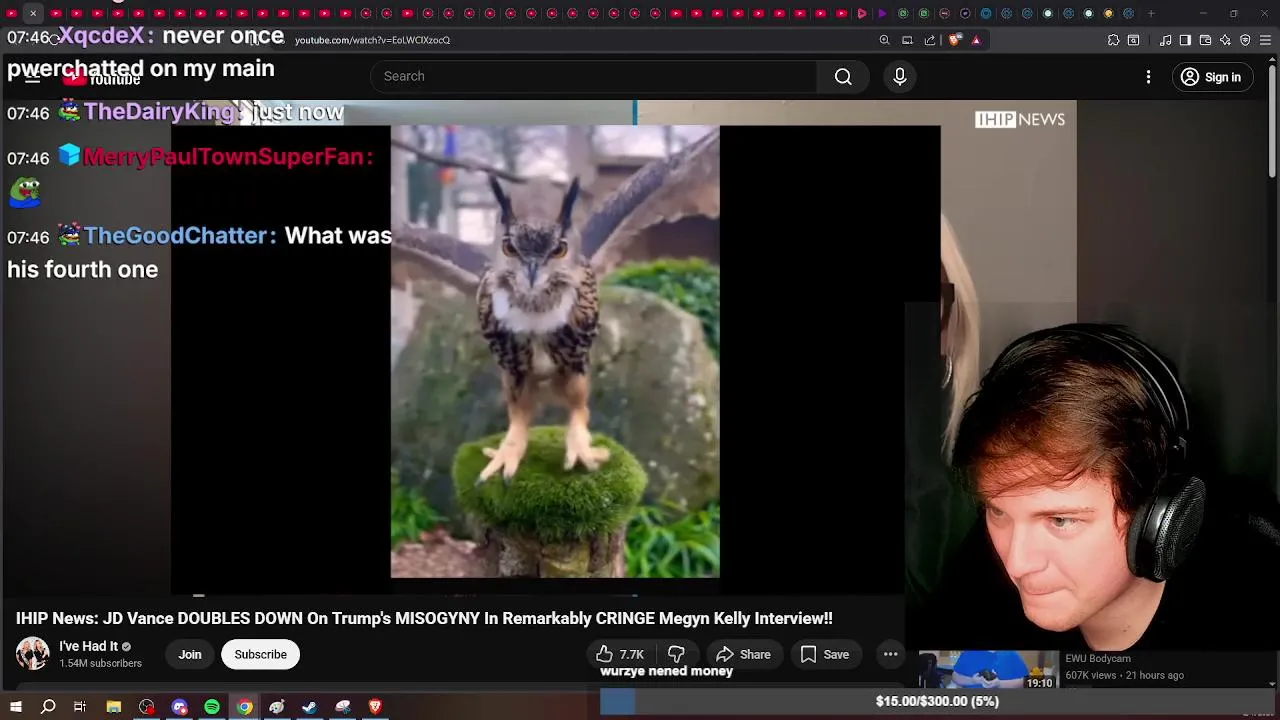This screenshot has width=1280, height=720.
Task: Click the I've Had It channel avatar
Action: 32,654
